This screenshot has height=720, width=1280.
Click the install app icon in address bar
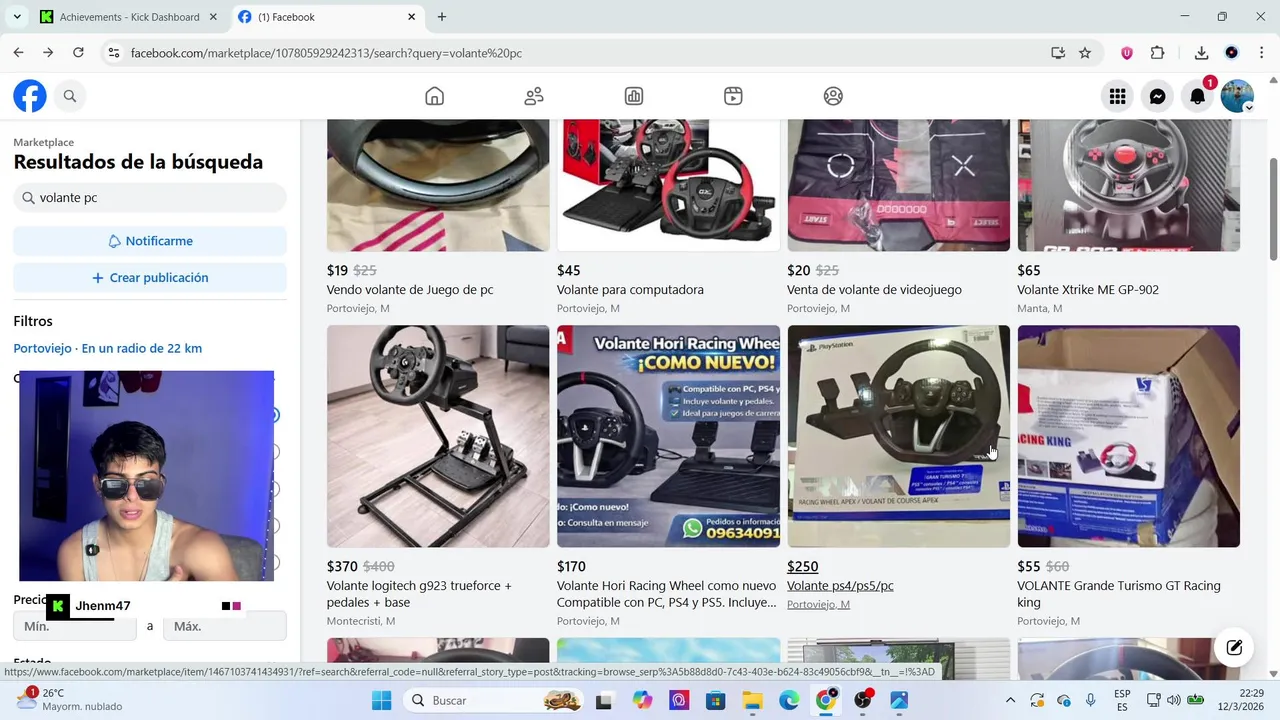1058,53
